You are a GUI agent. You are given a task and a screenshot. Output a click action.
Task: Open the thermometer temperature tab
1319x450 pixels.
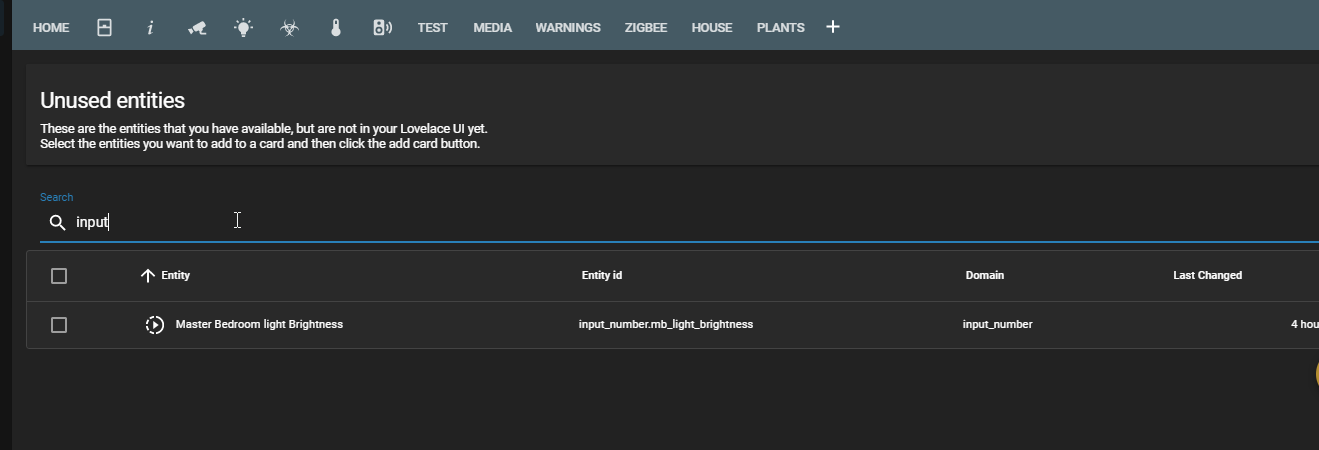(x=336, y=27)
